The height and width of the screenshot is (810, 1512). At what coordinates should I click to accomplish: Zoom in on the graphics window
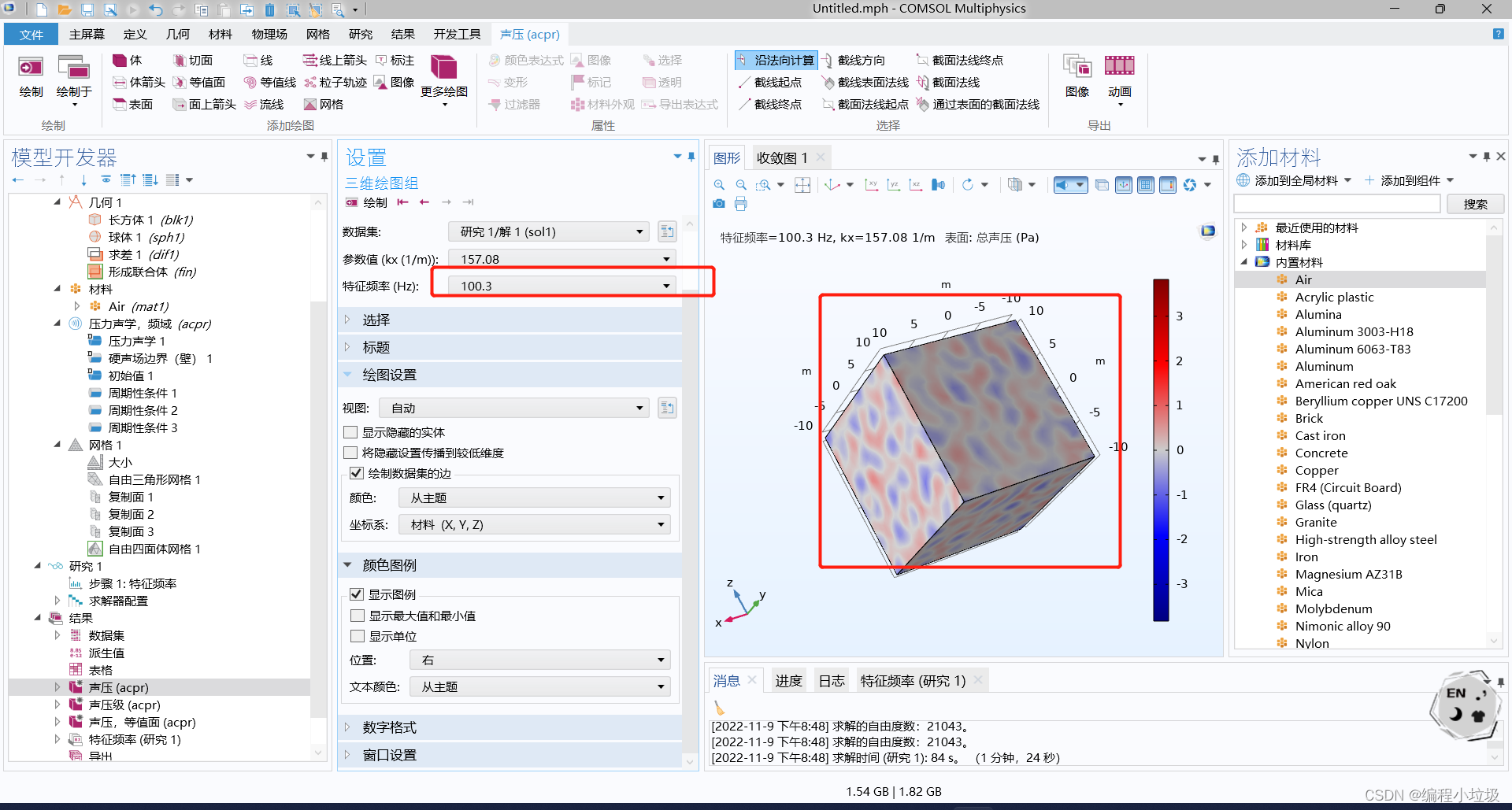[x=719, y=184]
